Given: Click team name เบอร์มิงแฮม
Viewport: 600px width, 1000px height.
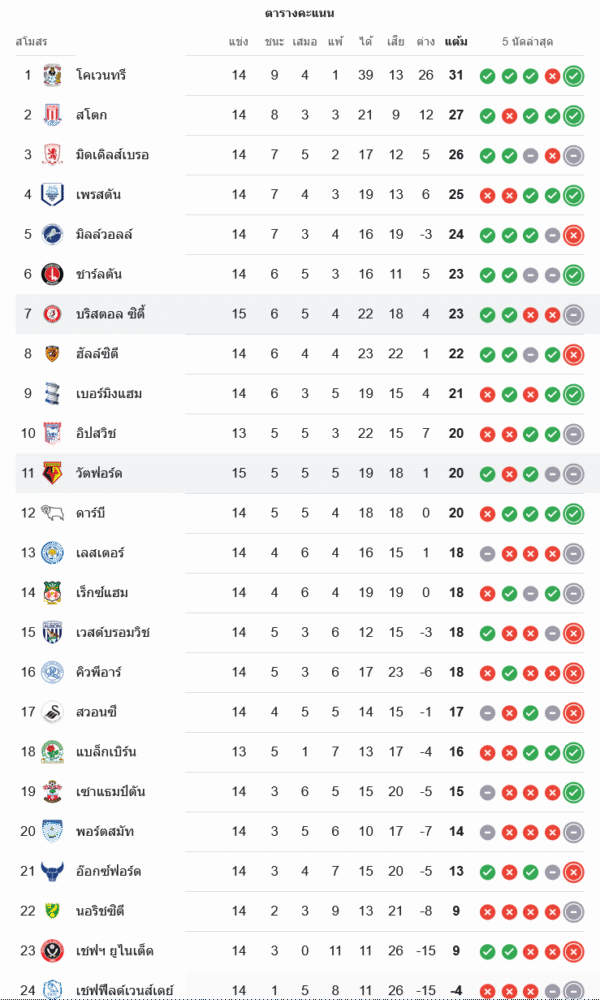Looking at the screenshot, I should pyautogui.click(x=109, y=394).
